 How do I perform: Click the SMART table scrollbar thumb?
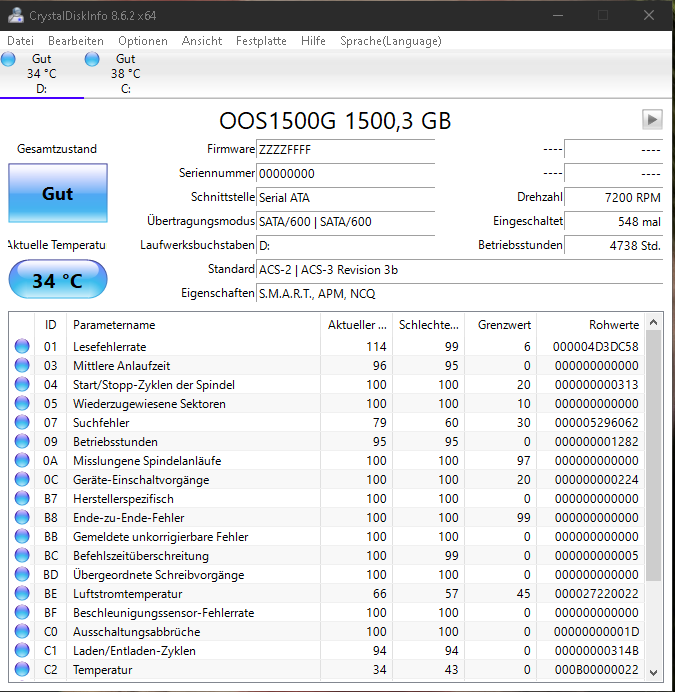(654, 455)
